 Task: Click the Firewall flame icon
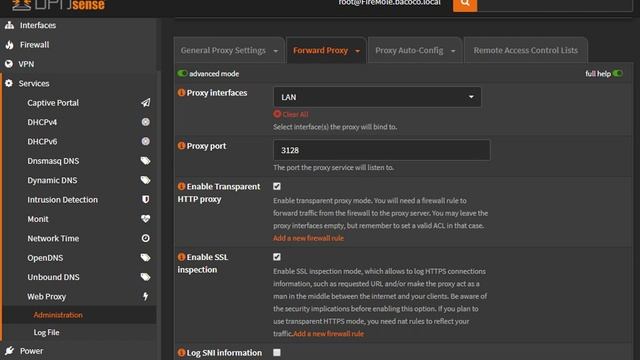[9, 45]
